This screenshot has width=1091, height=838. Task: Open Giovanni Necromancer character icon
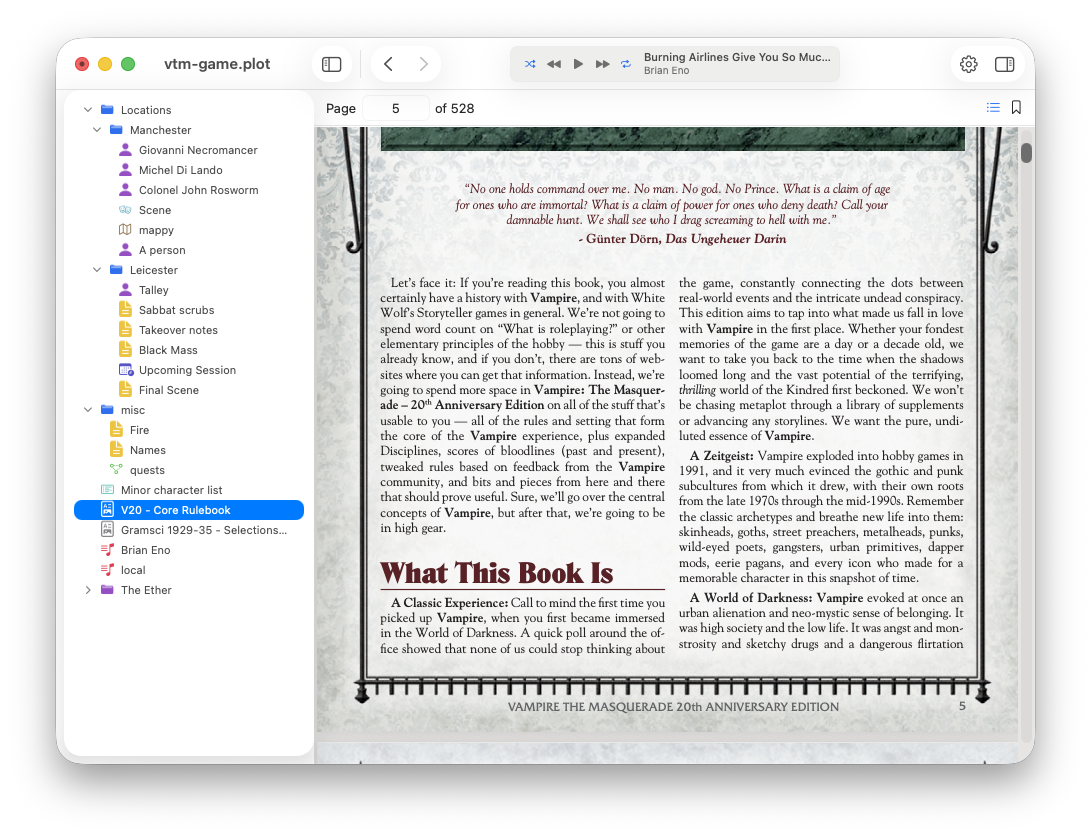pyautogui.click(x=125, y=150)
